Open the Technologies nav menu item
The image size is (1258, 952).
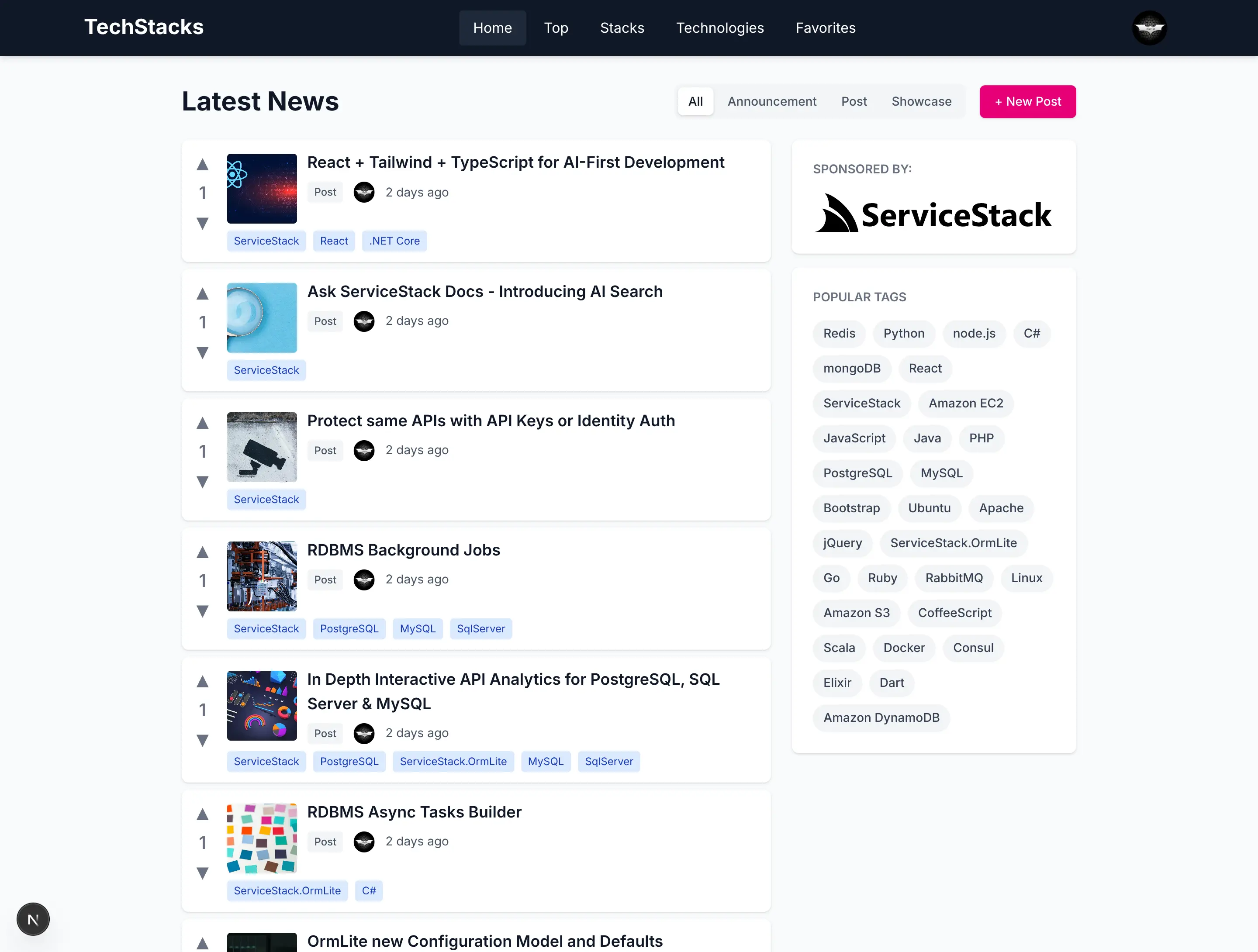(719, 28)
